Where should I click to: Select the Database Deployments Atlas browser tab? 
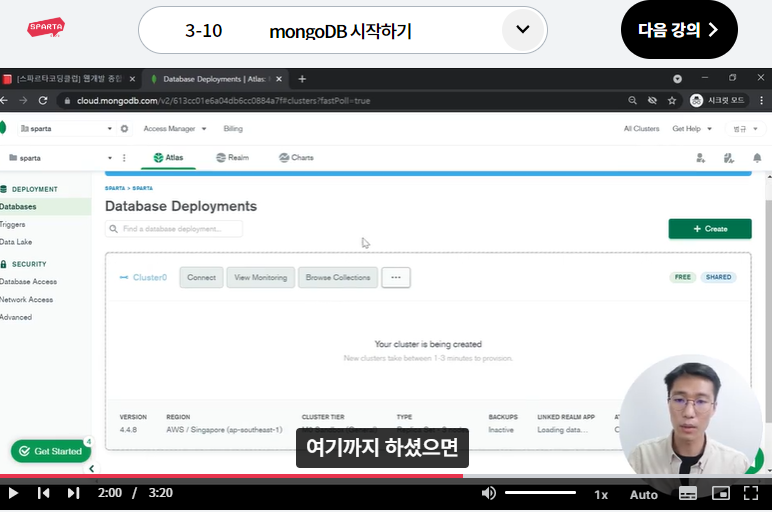coord(217,79)
